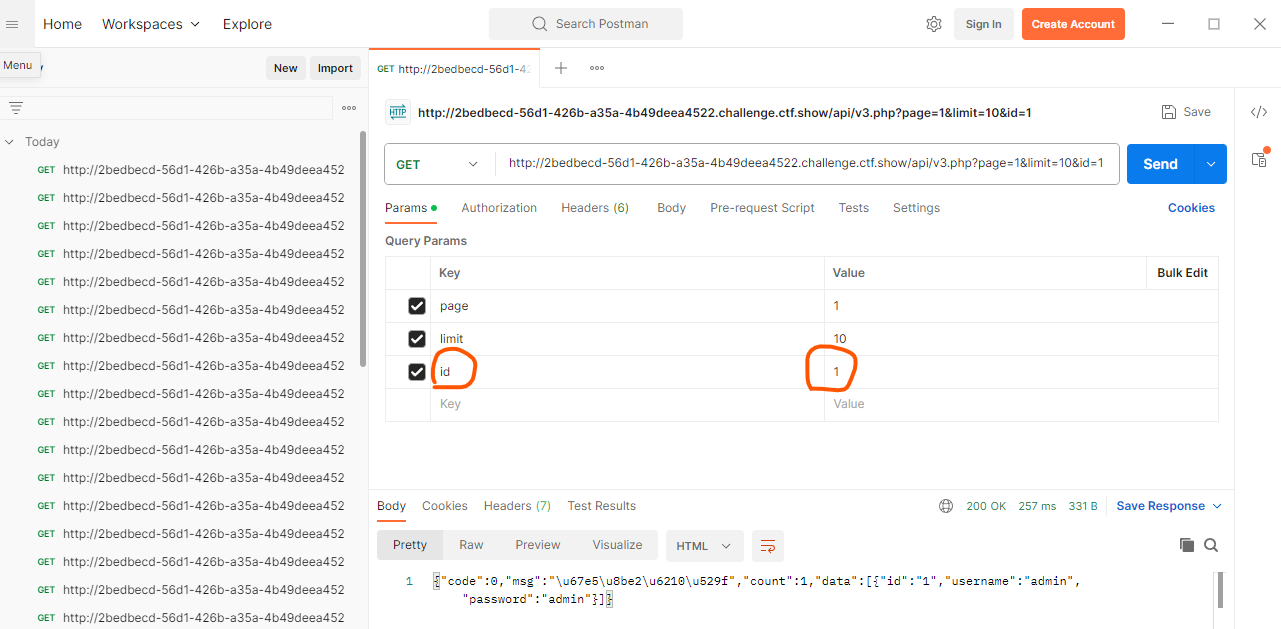Screen dimensions: 1281x629
Task: Open the code snippet icon in right sidebar
Action: [1259, 112]
